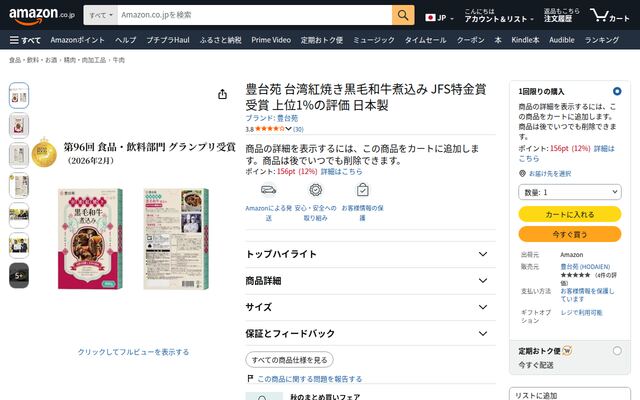Open Prime Video in nav bar
This screenshot has height=400, width=640.
[x=271, y=40]
